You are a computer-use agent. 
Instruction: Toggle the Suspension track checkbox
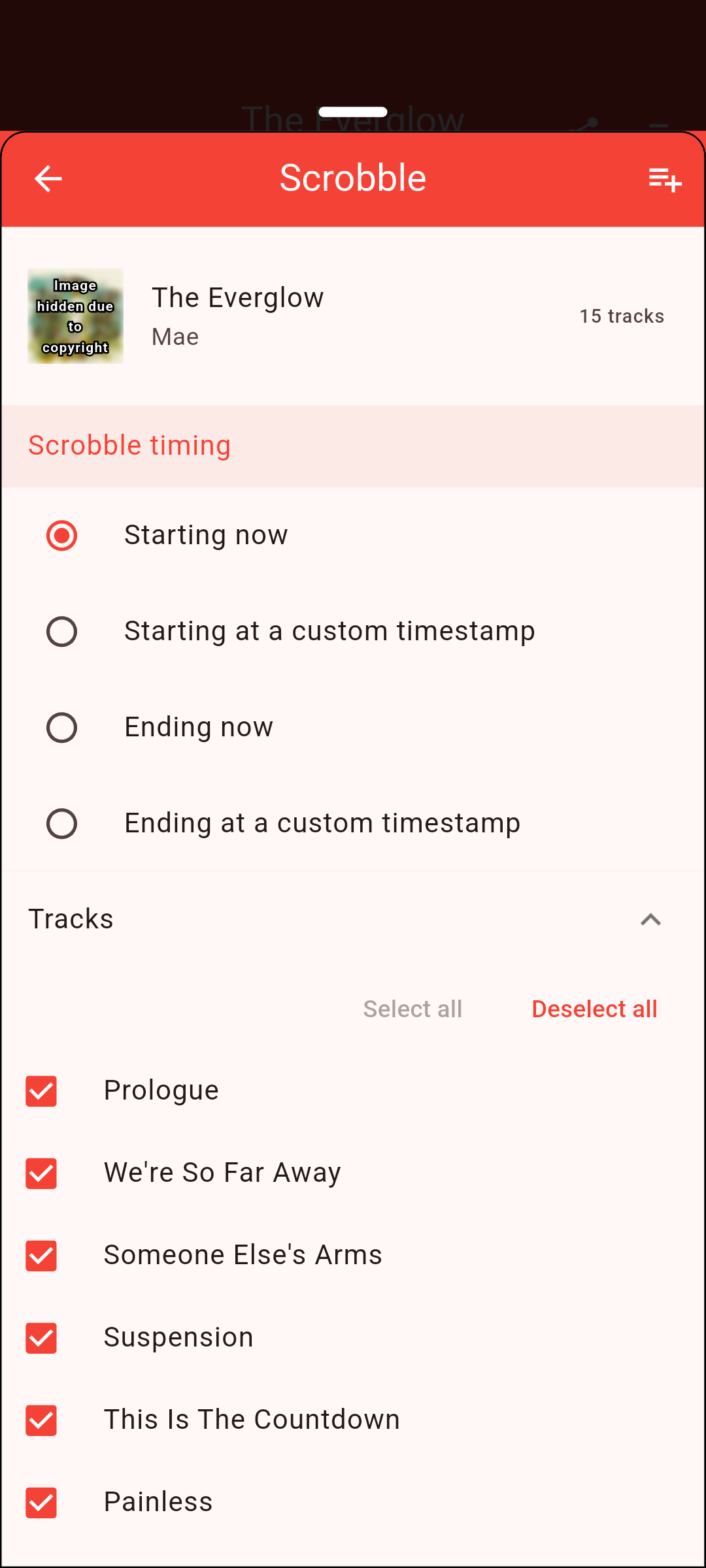41,1338
